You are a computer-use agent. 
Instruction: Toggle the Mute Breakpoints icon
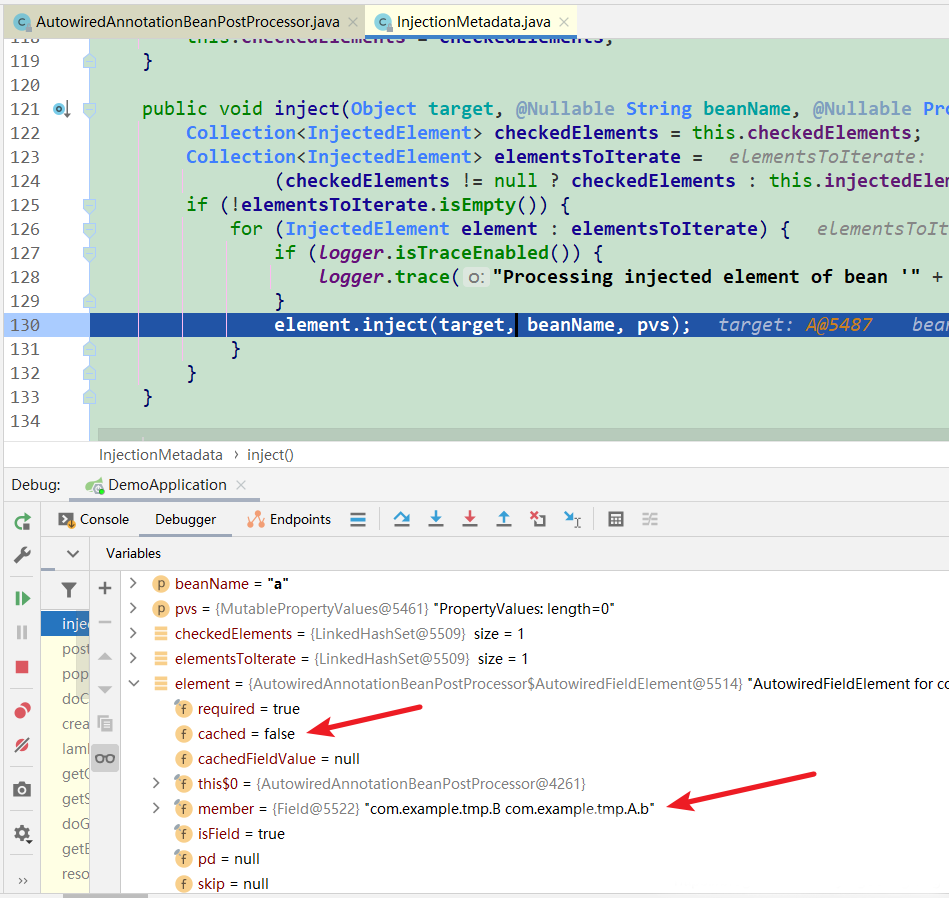[22, 746]
